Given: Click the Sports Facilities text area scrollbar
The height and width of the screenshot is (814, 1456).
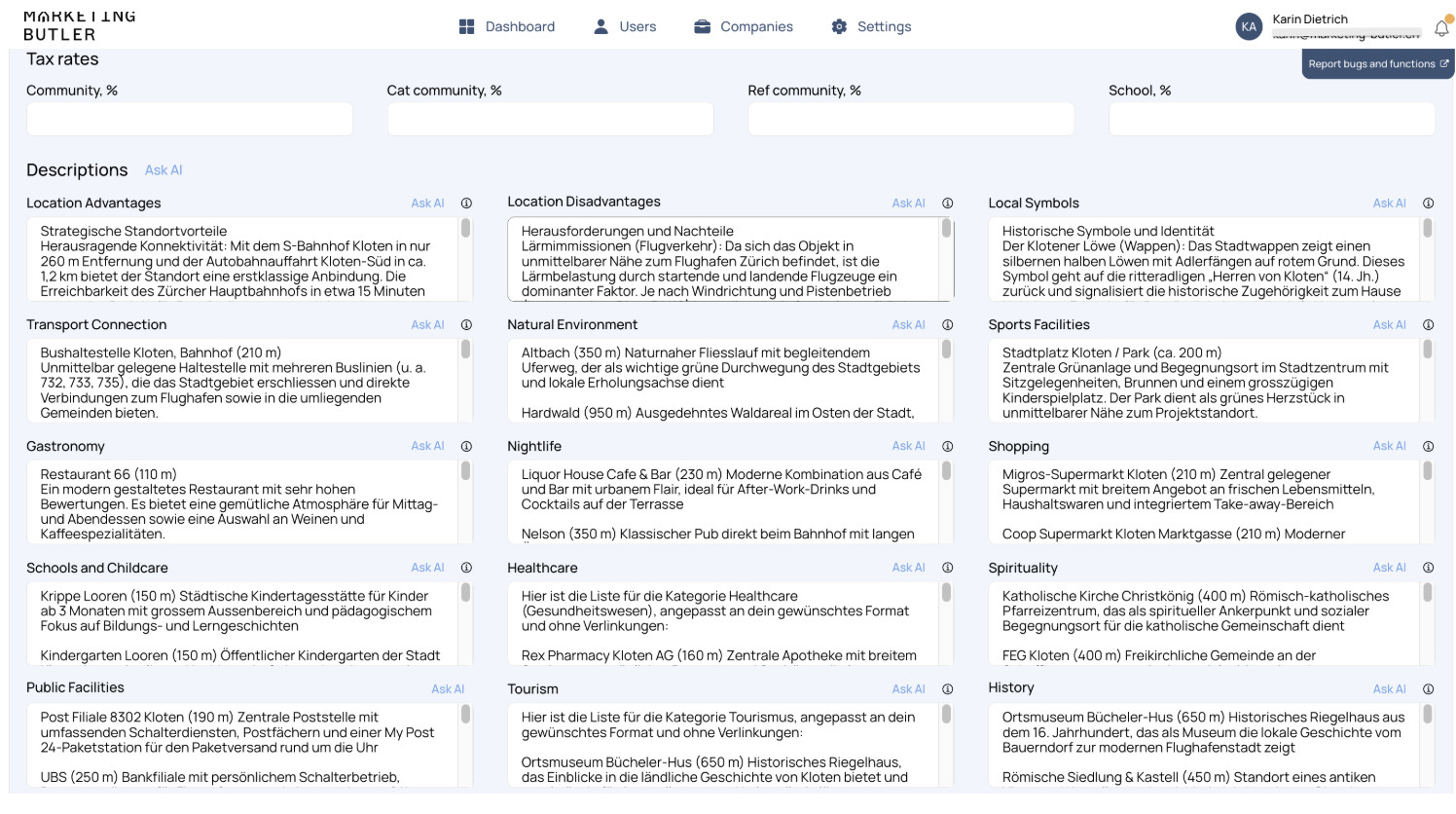Looking at the screenshot, I should [x=1428, y=349].
